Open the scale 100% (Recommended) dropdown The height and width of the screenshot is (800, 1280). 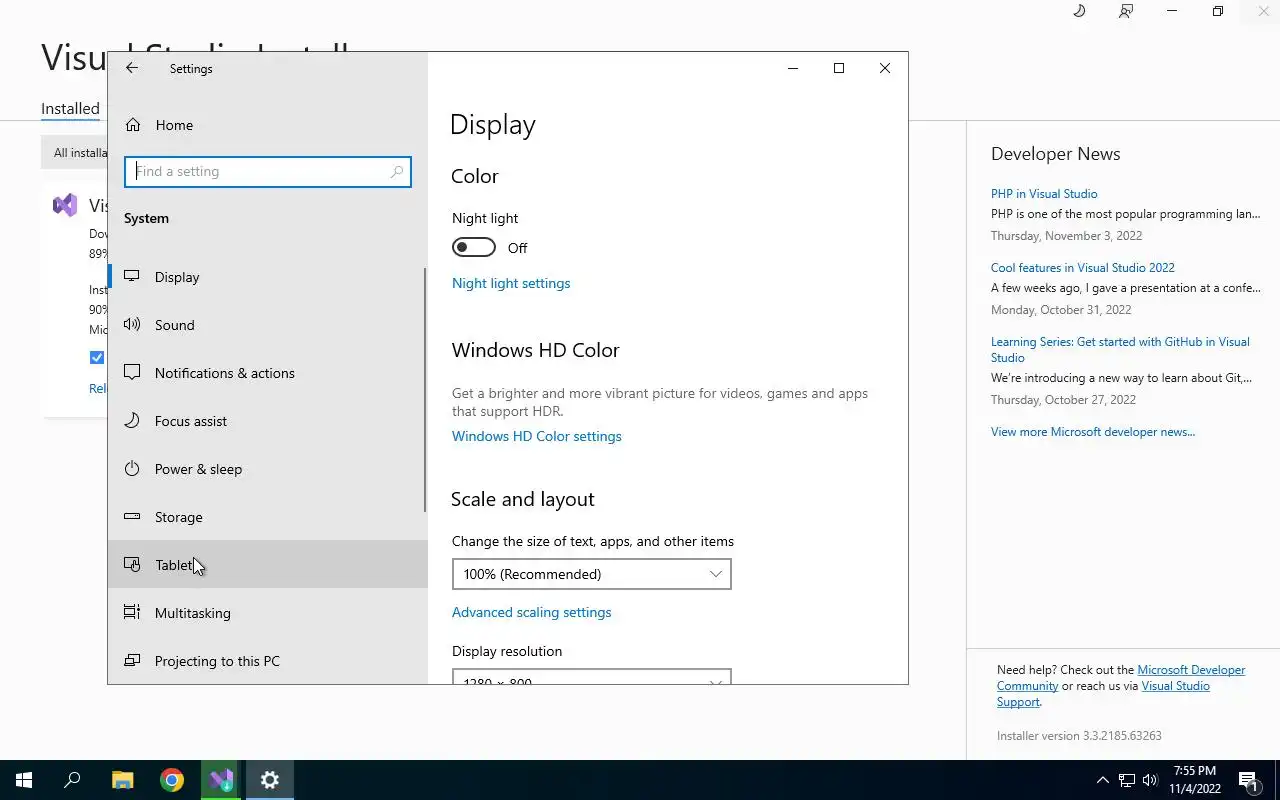[x=591, y=574]
